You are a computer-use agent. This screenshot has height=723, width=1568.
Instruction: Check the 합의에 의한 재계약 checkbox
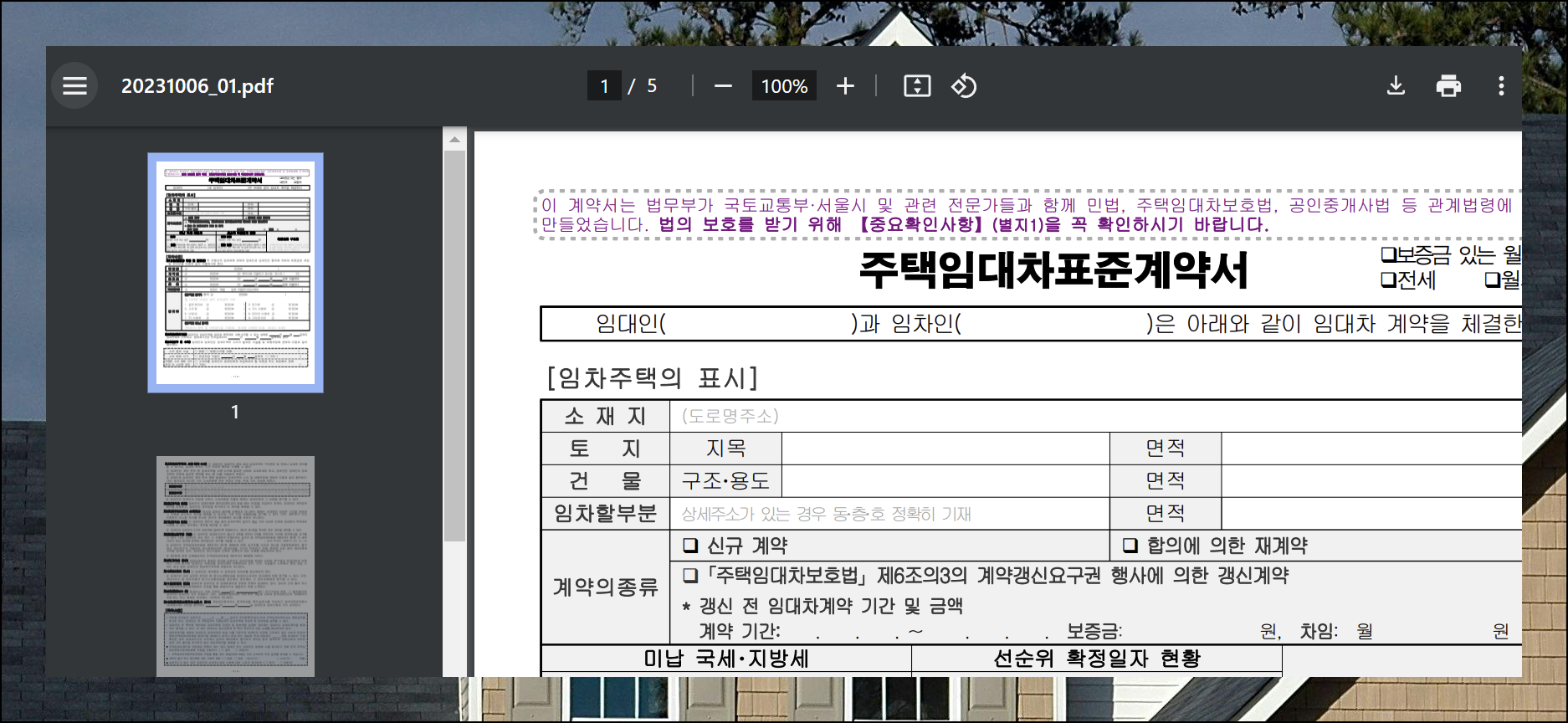tap(1130, 546)
